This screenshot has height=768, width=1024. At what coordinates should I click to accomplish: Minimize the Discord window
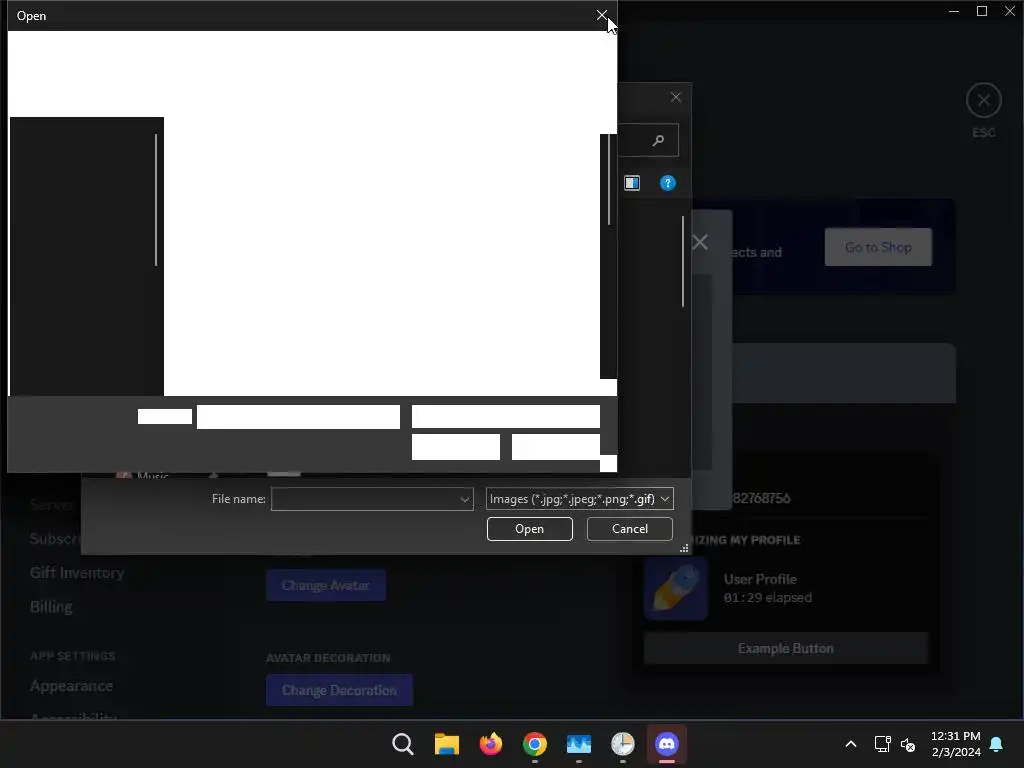tap(953, 11)
